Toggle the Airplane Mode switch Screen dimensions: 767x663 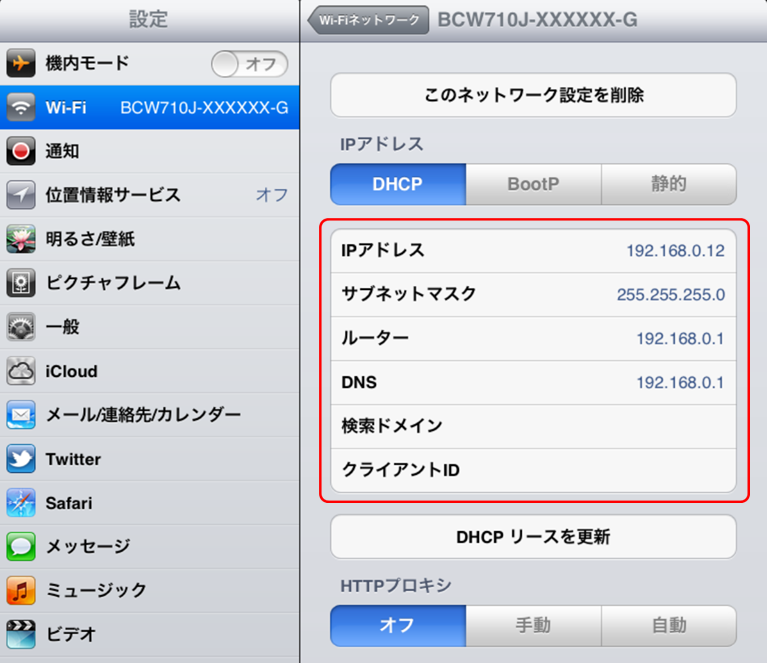click(249, 64)
